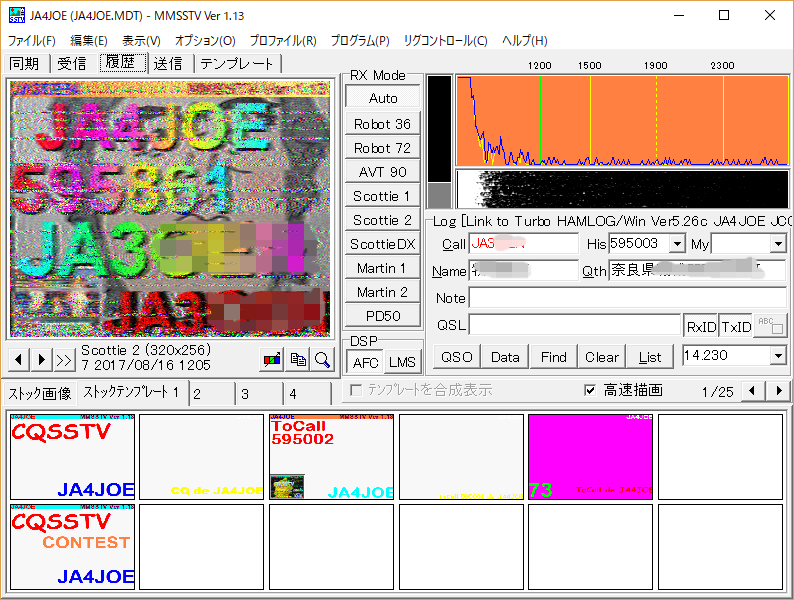Viewport: 794px width, 600px height.
Task: Copy history image to clipboard icon
Action: point(298,360)
